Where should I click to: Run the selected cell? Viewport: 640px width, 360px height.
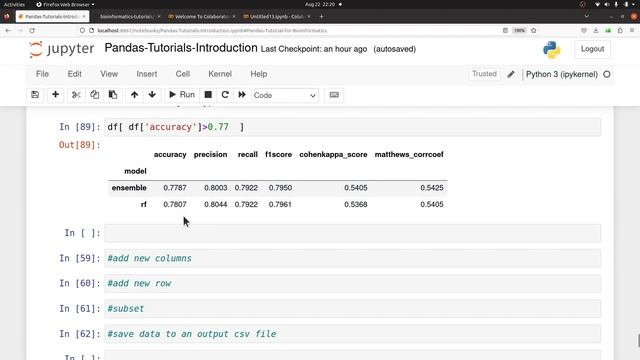pos(182,95)
